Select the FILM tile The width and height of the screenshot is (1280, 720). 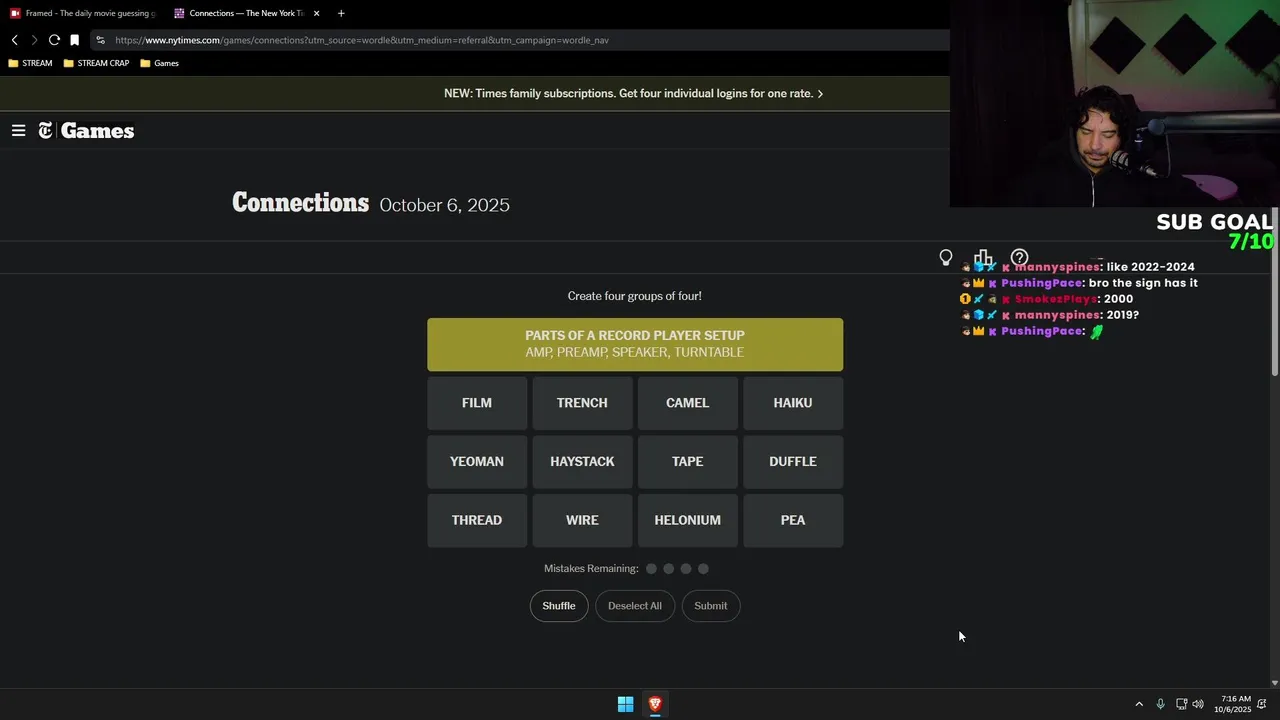click(477, 403)
